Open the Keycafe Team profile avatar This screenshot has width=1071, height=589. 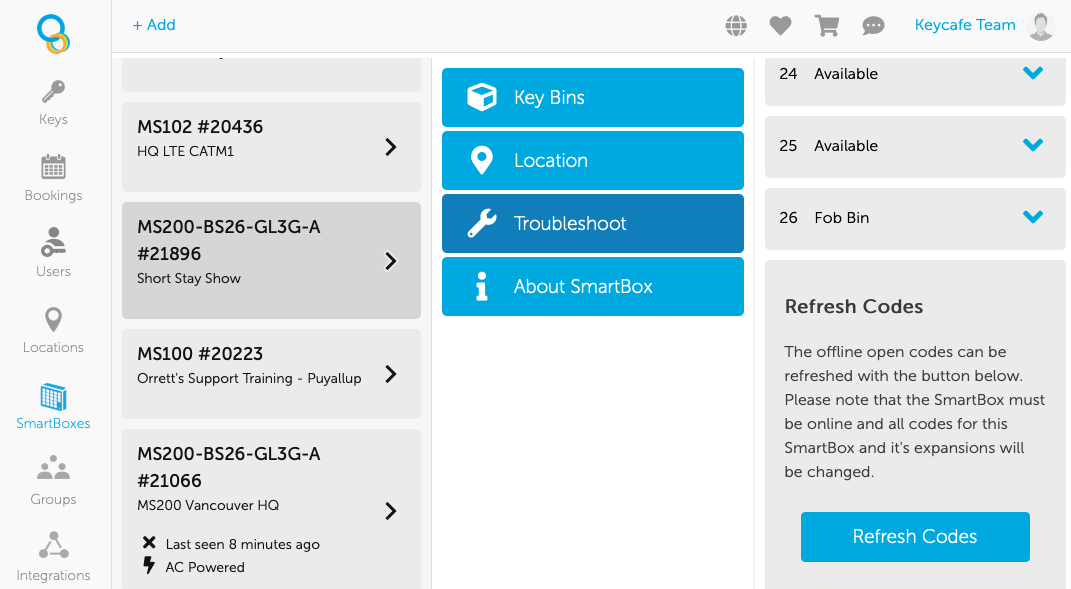click(x=1040, y=25)
